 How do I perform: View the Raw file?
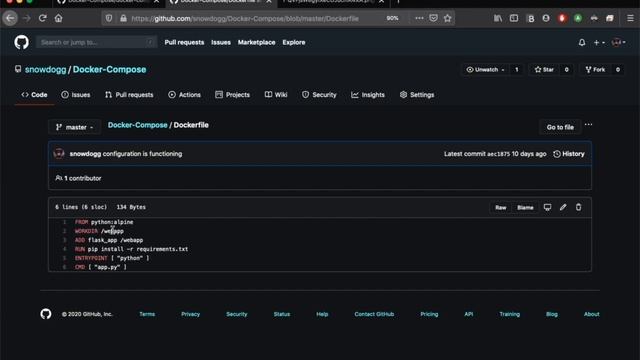click(500, 207)
